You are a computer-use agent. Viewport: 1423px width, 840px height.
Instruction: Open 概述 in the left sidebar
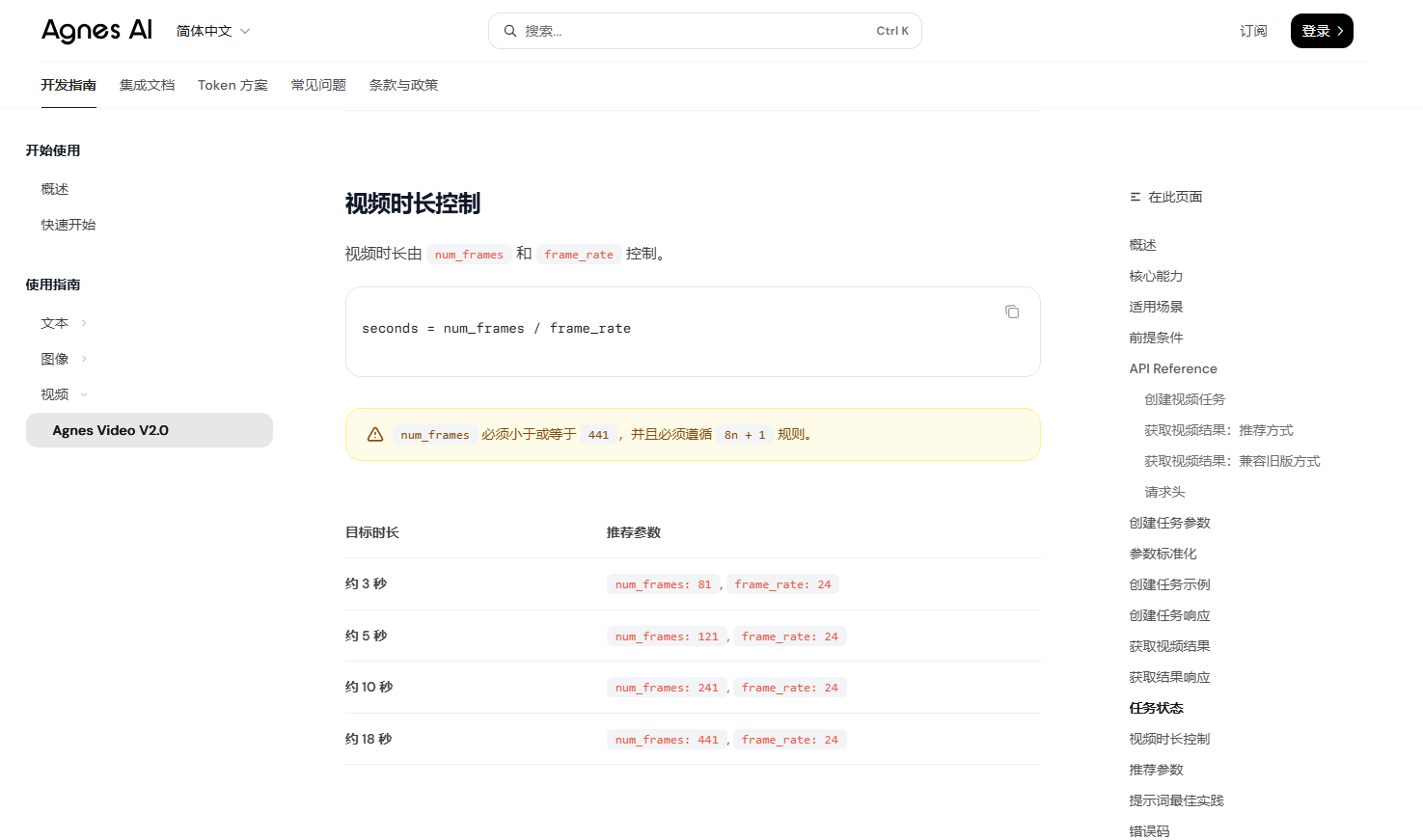coord(55,189)
